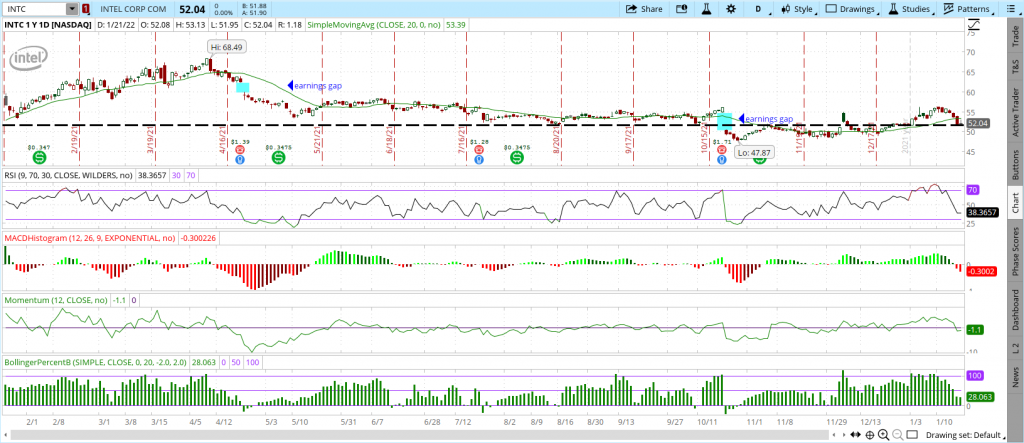This screenshot has height=443, width=1024.
Task: Click the $1.71 earnings icon
Action: click(722, 150)
